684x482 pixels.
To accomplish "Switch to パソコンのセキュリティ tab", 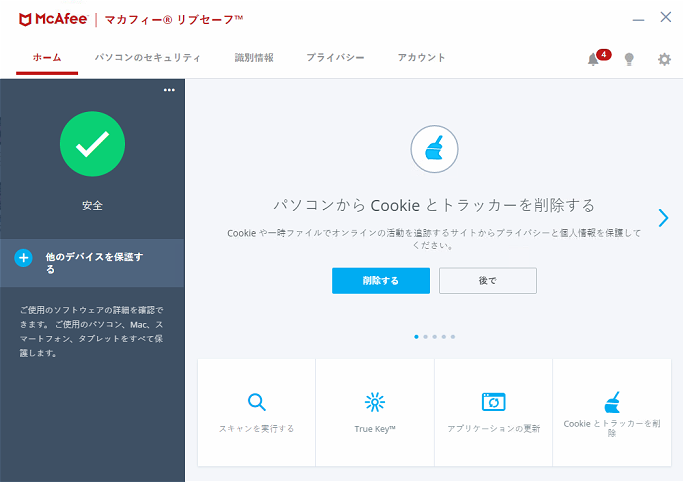I will [x=147, y=58].
